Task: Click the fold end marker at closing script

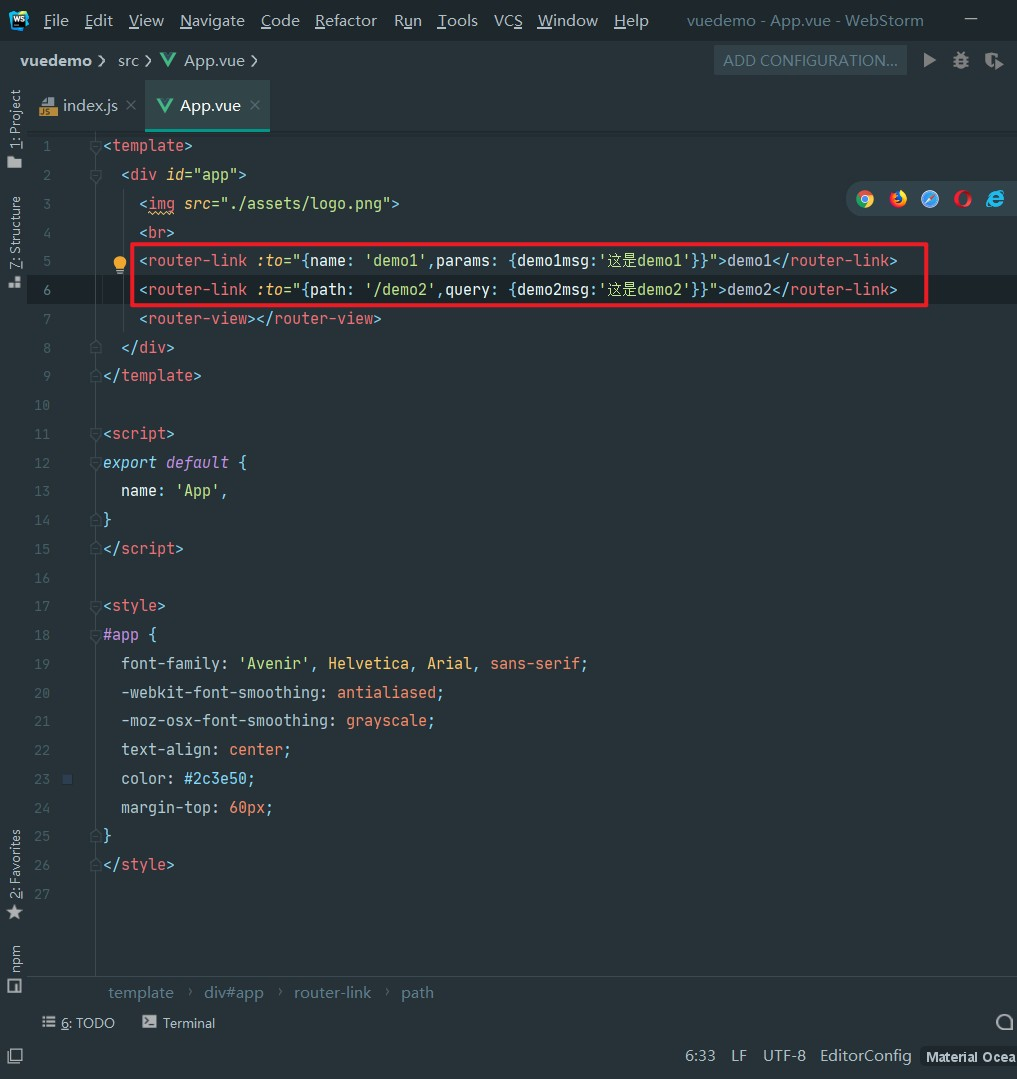Action: 96,548
